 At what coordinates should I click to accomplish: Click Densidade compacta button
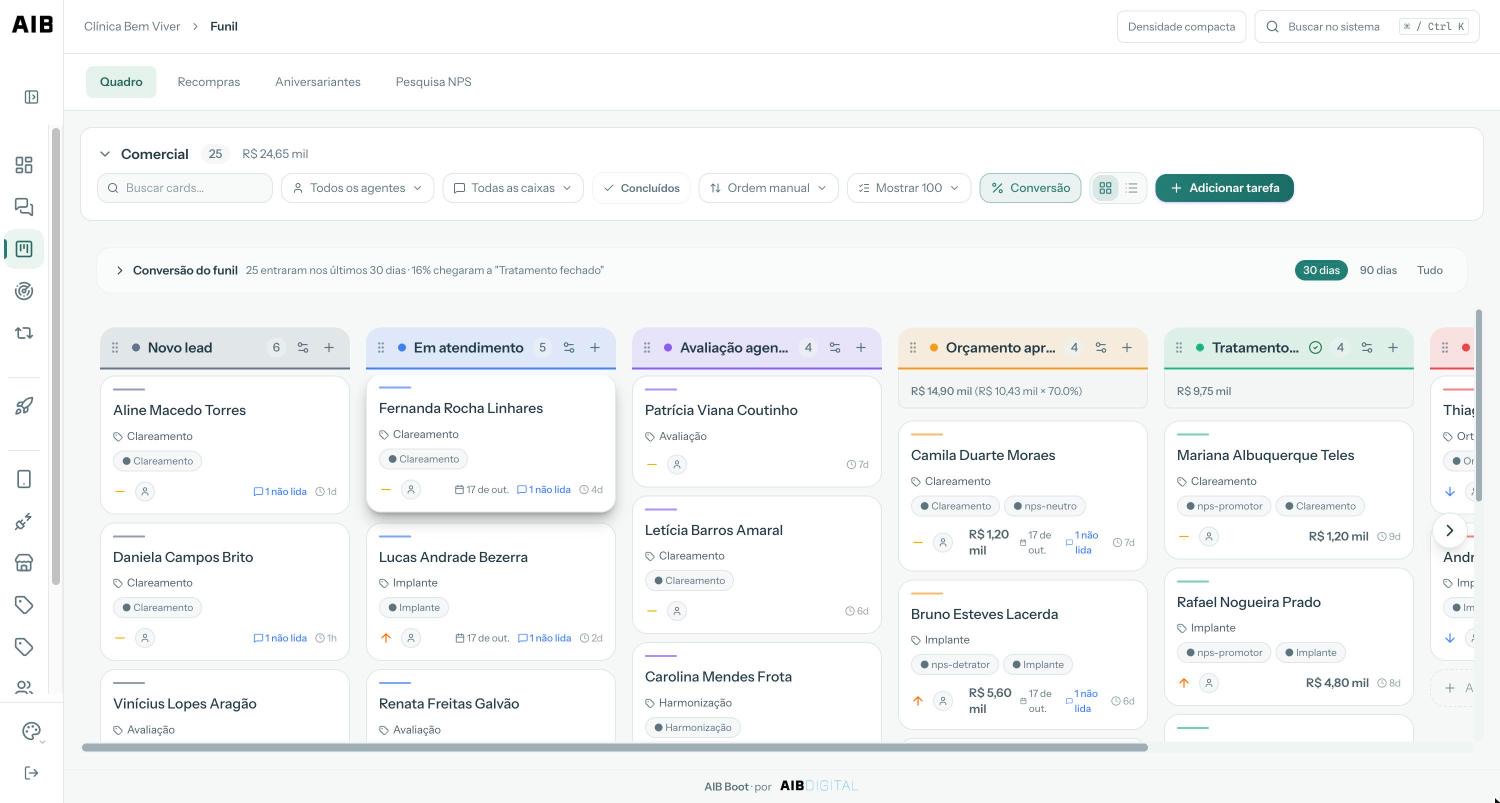pos(1181,27)
